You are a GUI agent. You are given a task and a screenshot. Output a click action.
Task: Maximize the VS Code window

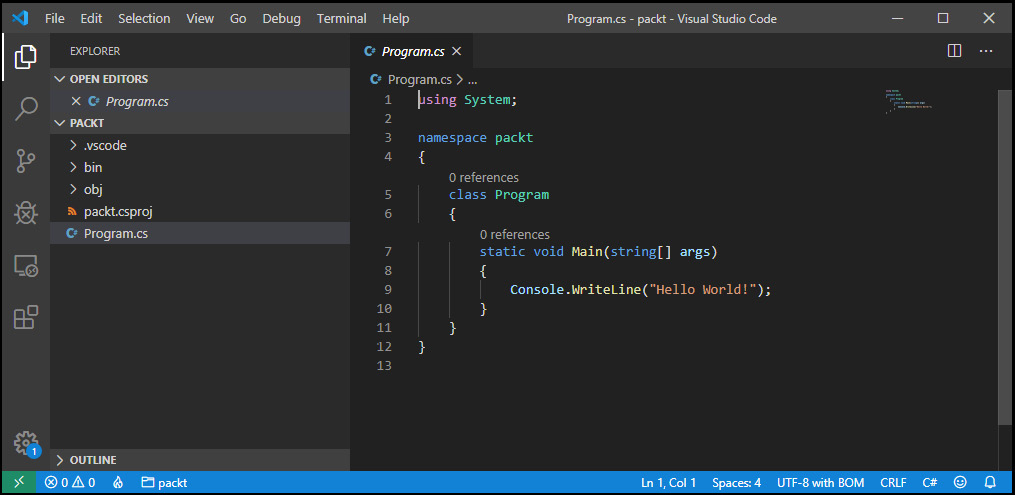pyautogui.click(x=943, y=18)
